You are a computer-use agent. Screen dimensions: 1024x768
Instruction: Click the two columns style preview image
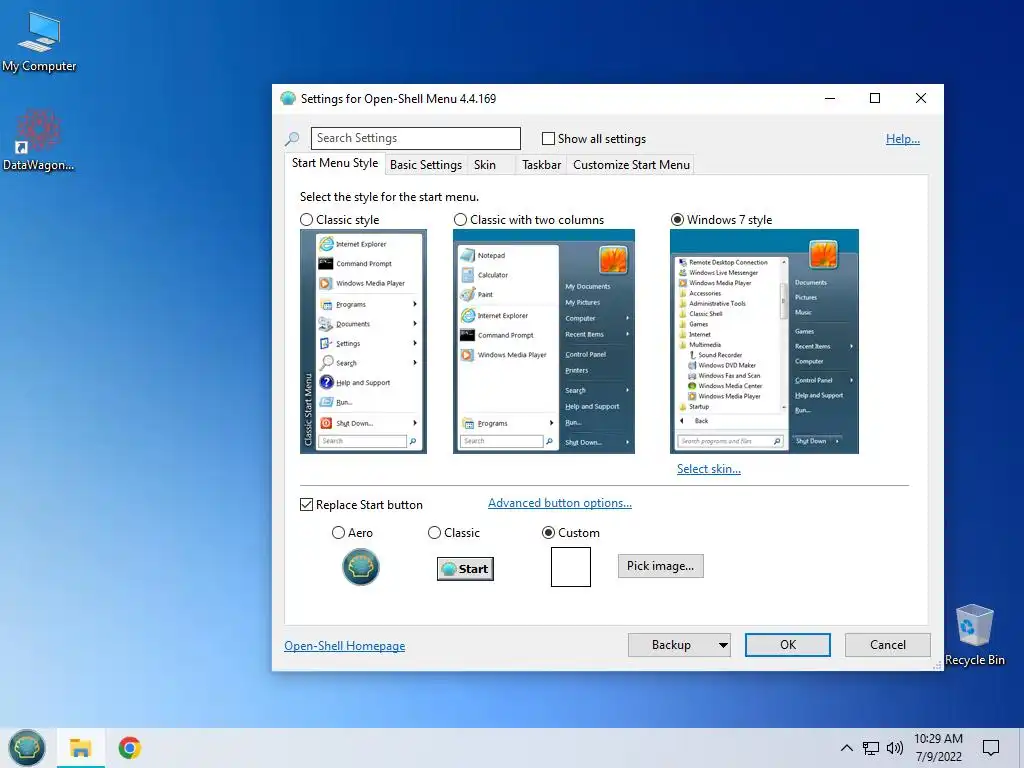[x=544, y=341]
